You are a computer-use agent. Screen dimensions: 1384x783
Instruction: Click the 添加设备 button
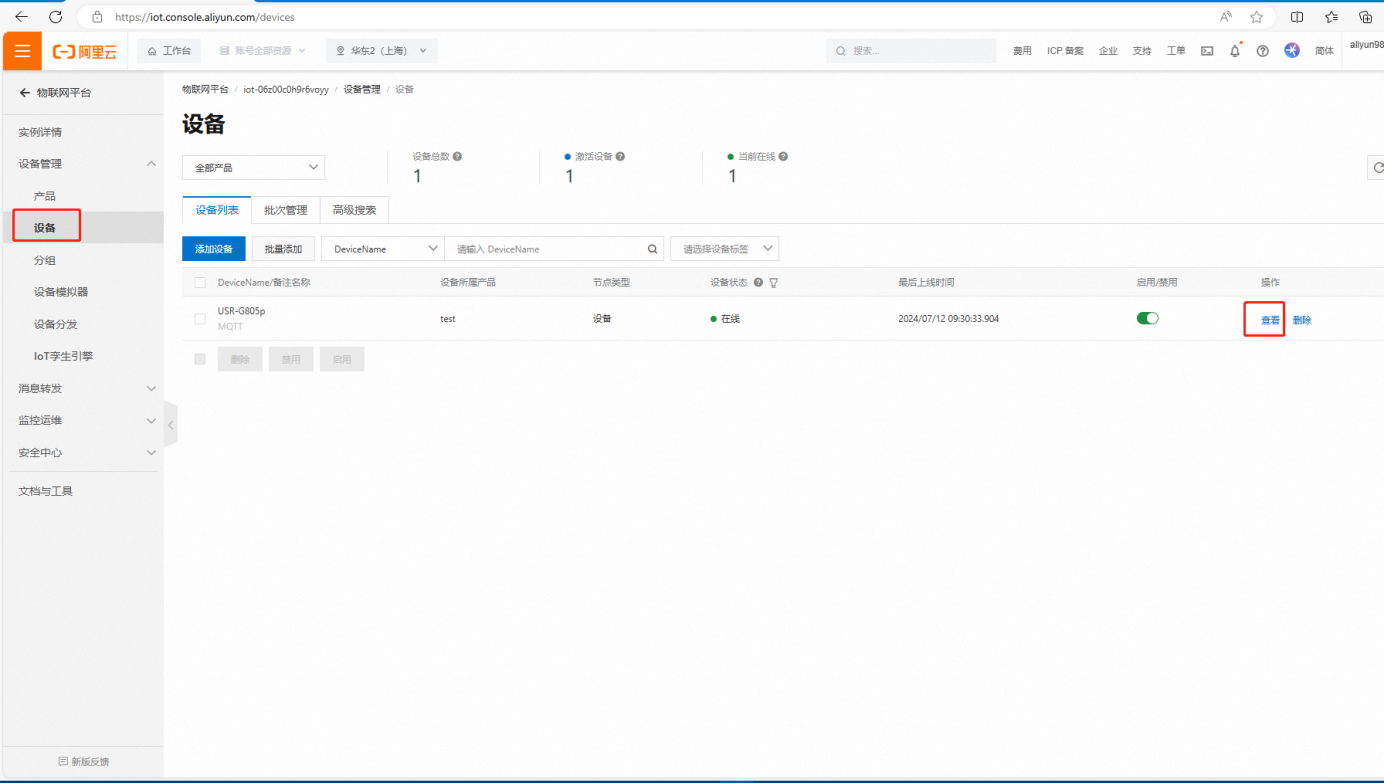213,249
